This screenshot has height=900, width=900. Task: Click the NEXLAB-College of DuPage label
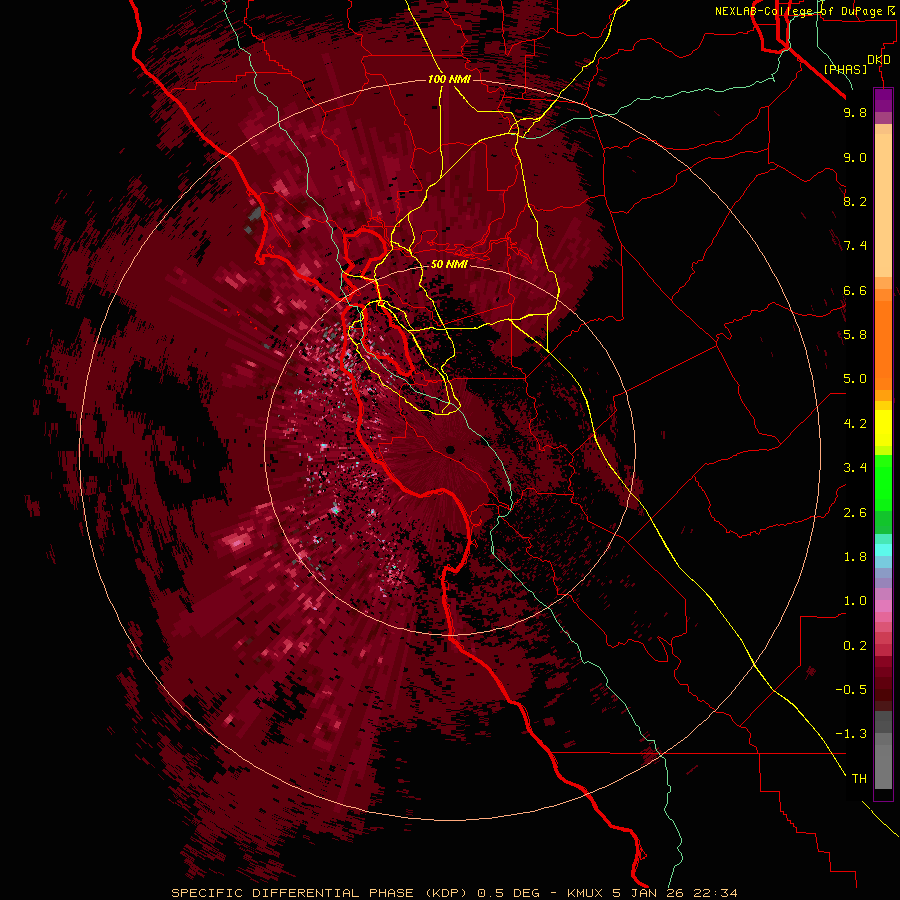pyautogui.click(x=798, y=11)
